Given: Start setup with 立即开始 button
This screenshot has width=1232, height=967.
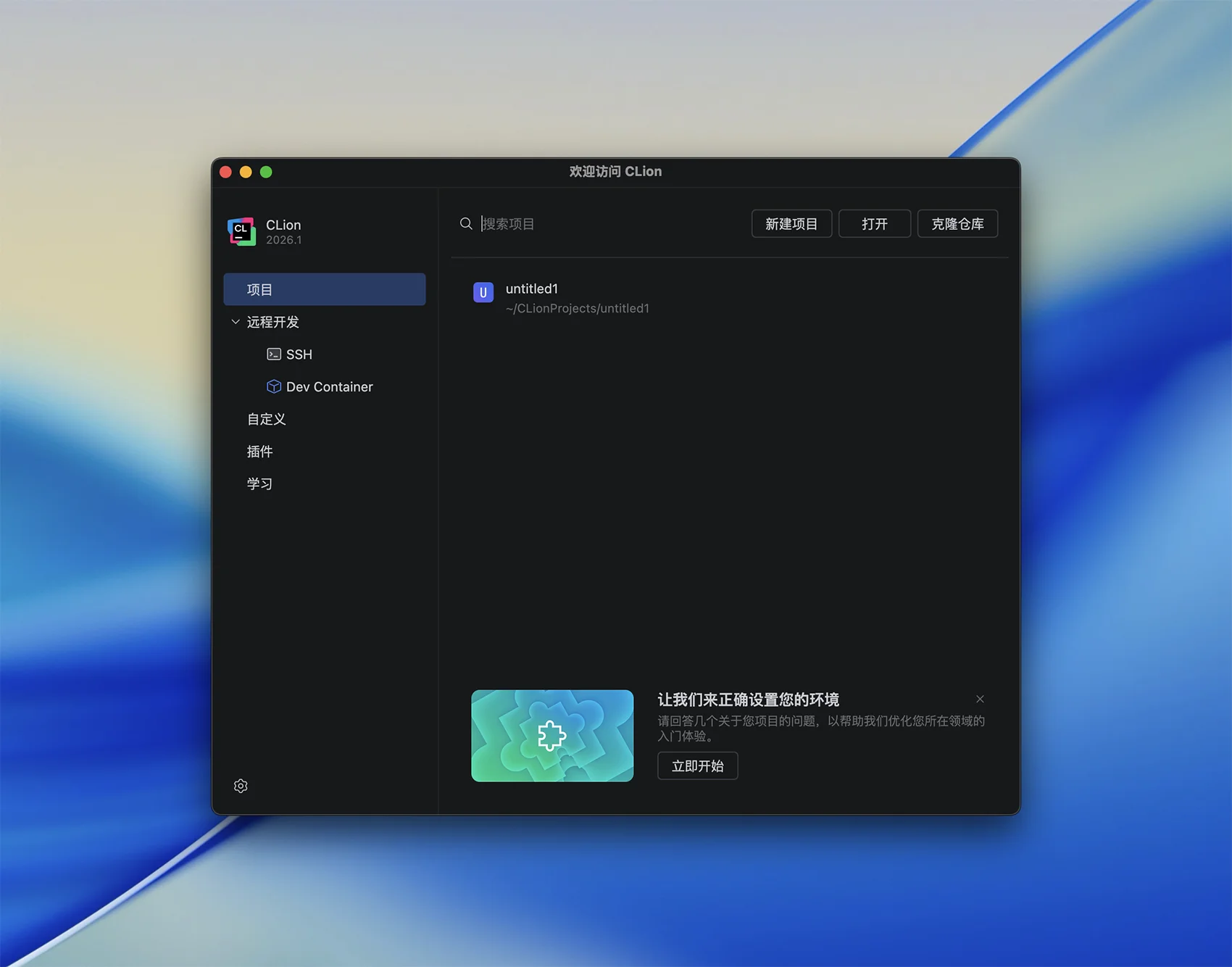Looking at the screenshot, I should (697, 766).
